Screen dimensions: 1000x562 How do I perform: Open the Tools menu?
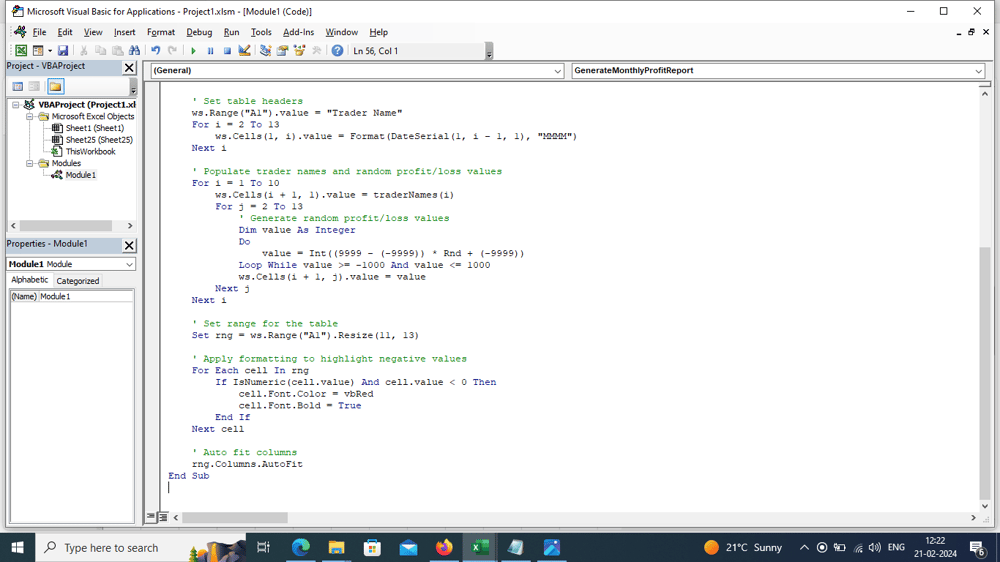(261, 32)
